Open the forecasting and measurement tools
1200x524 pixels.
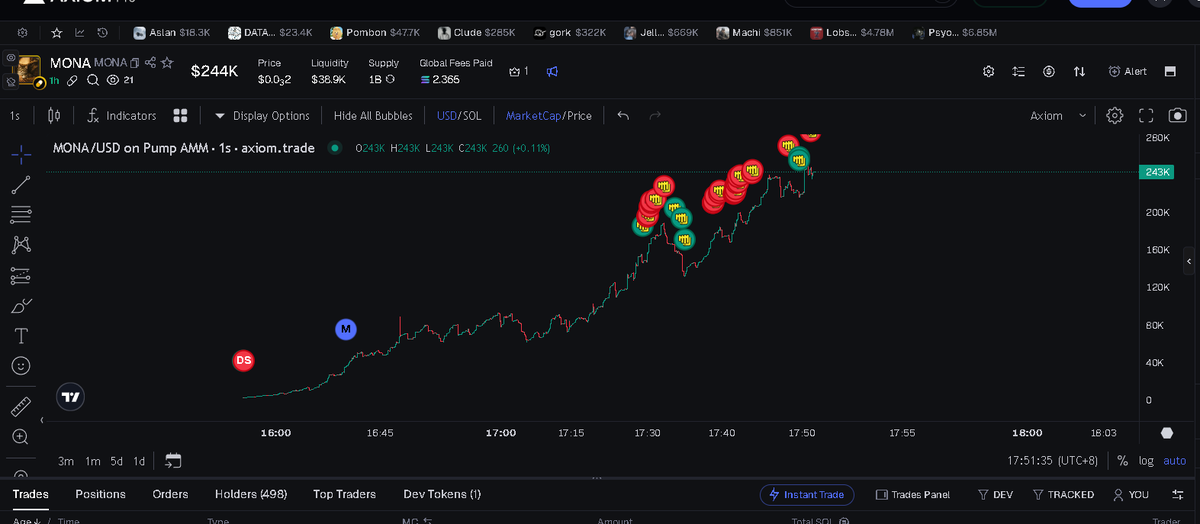[21, 275]
